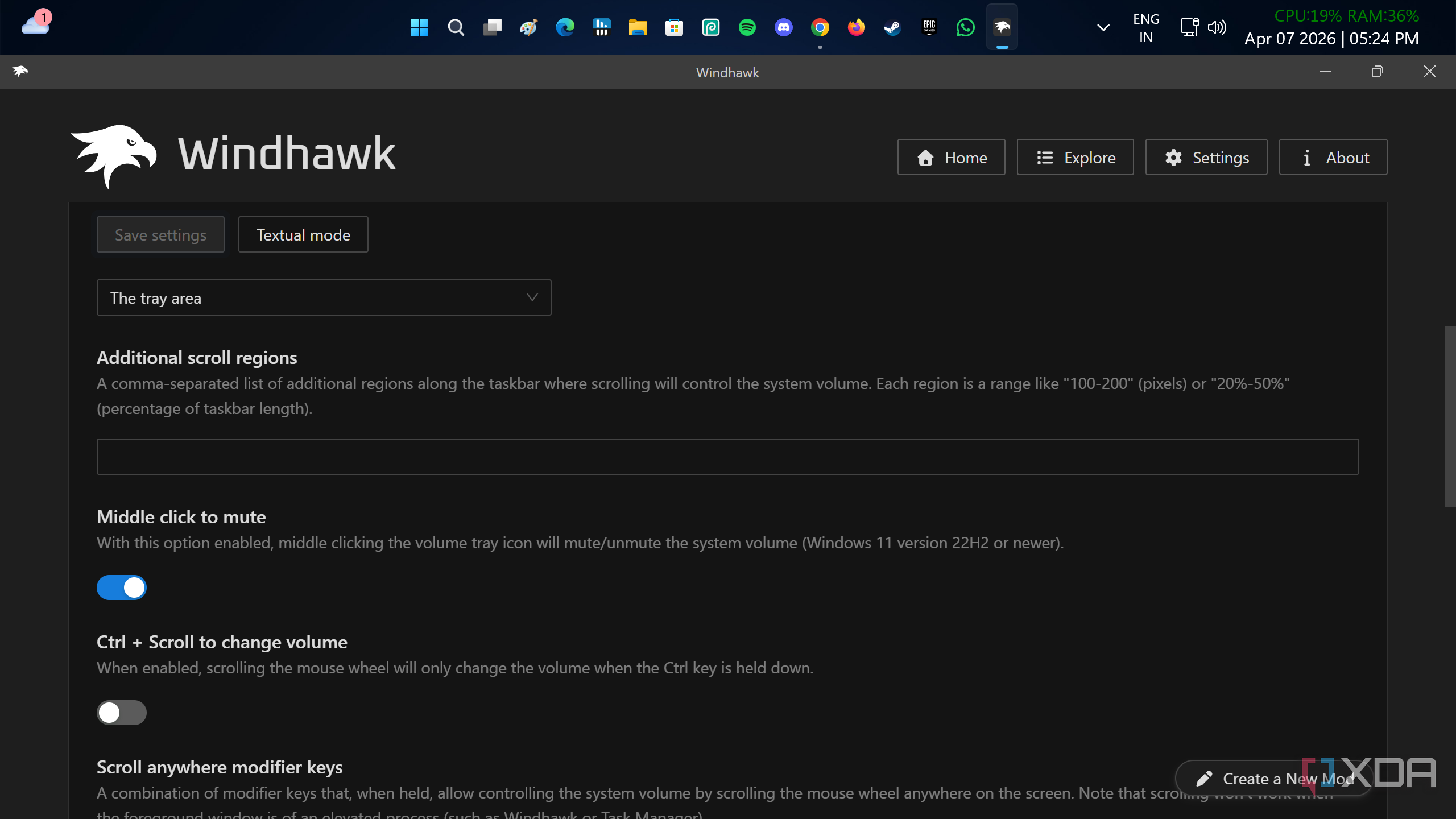Click the network tray icon
1456x819 pixels.
pos(1189,27)
